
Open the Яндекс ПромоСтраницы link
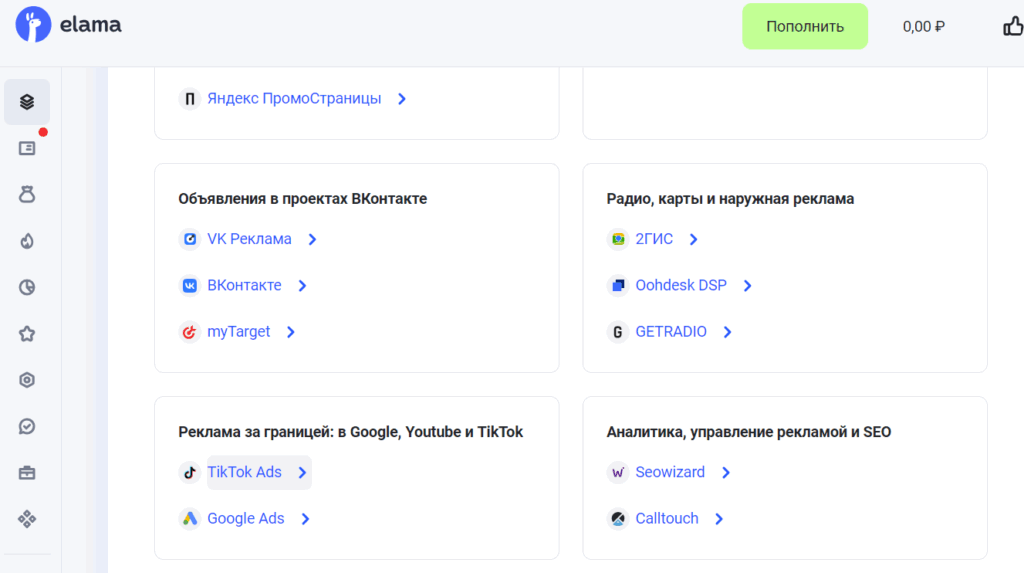[294, 99]
